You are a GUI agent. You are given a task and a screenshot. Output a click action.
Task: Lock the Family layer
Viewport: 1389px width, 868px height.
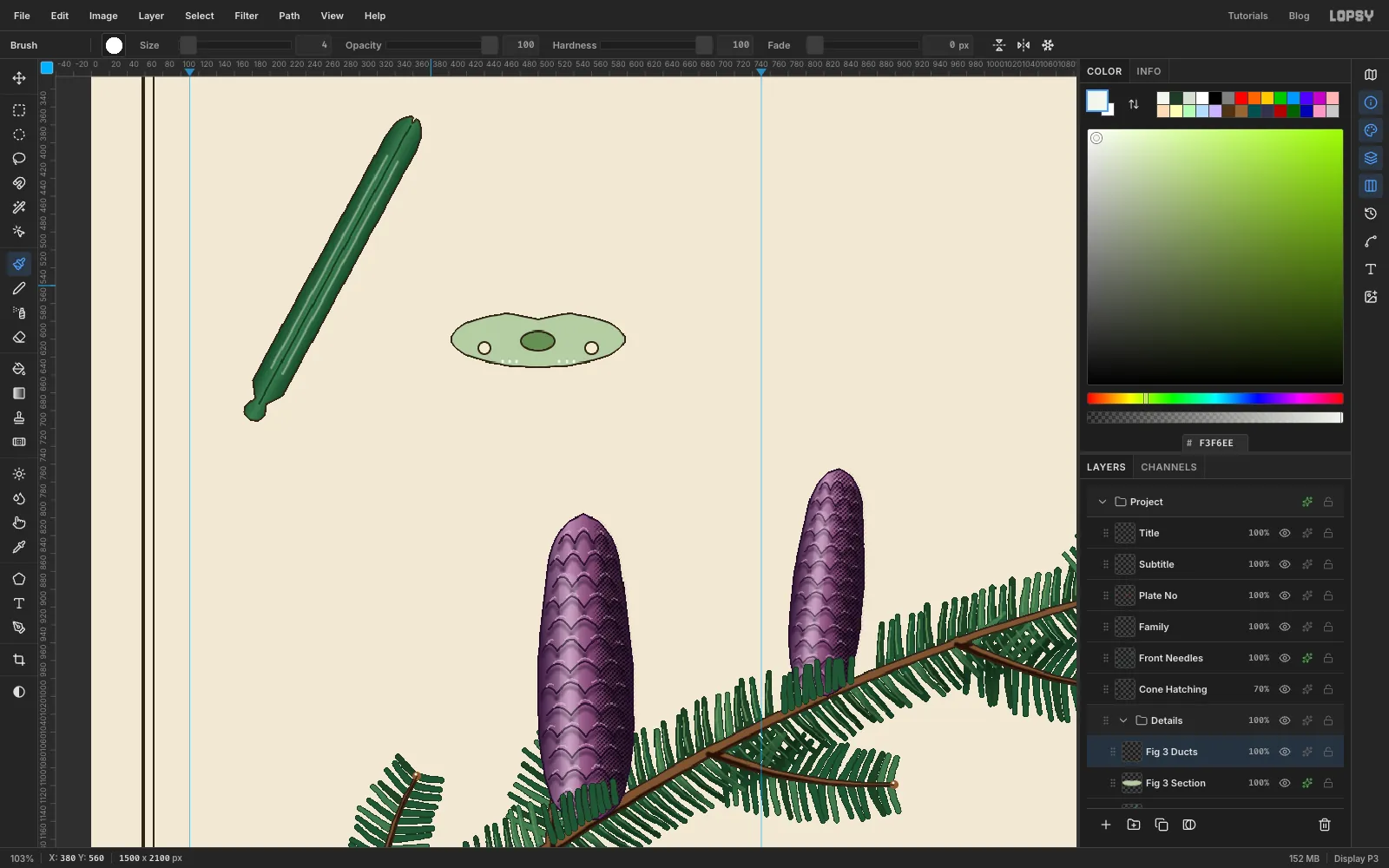tap(1328, 627)
